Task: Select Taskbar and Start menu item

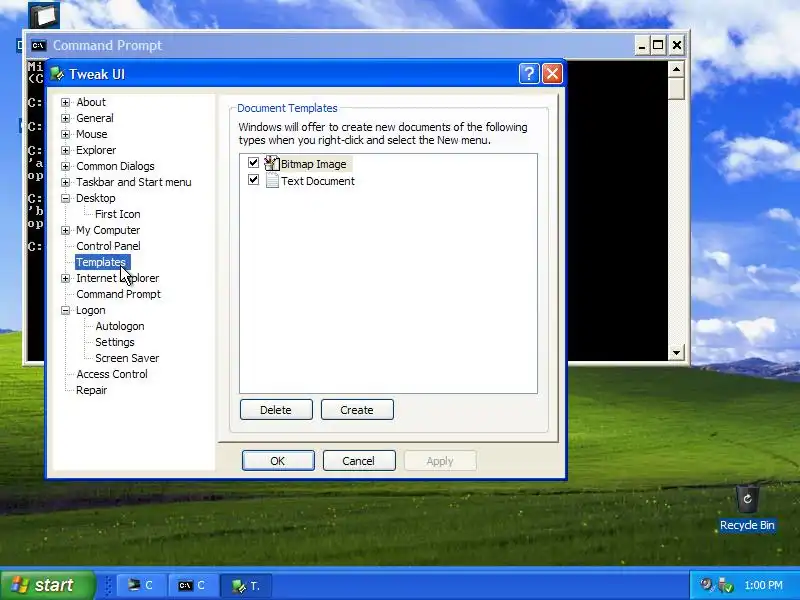Action: point(134,182)
